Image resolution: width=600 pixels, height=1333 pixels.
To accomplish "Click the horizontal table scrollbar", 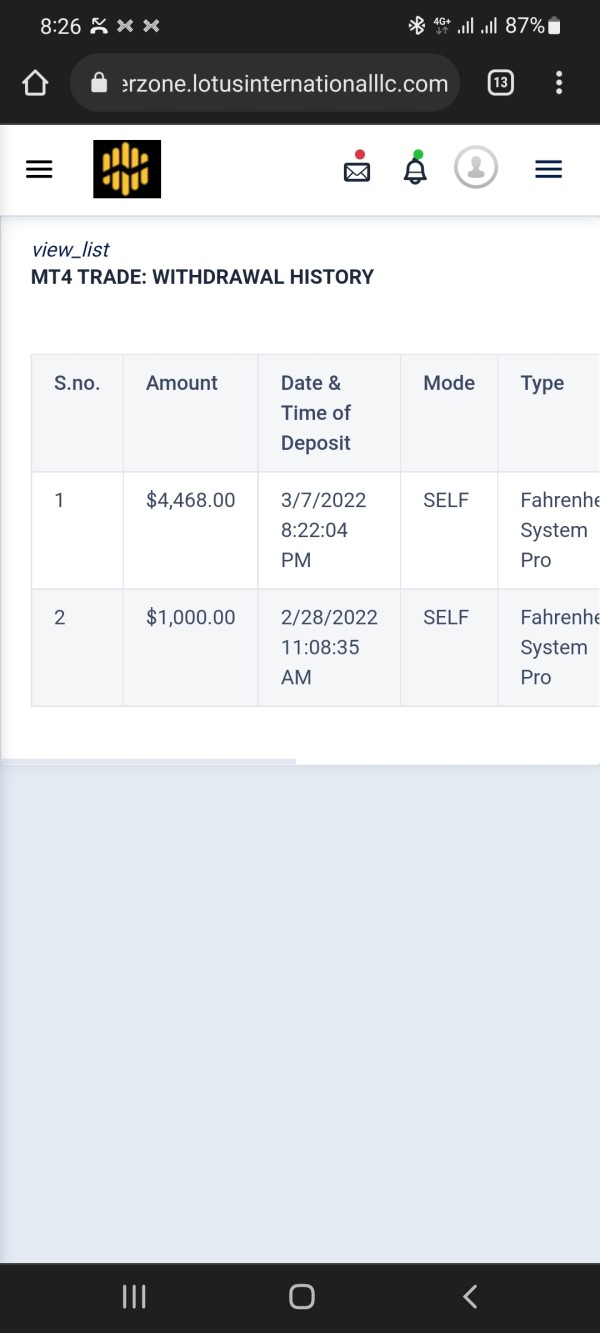I will pos(148,761).
